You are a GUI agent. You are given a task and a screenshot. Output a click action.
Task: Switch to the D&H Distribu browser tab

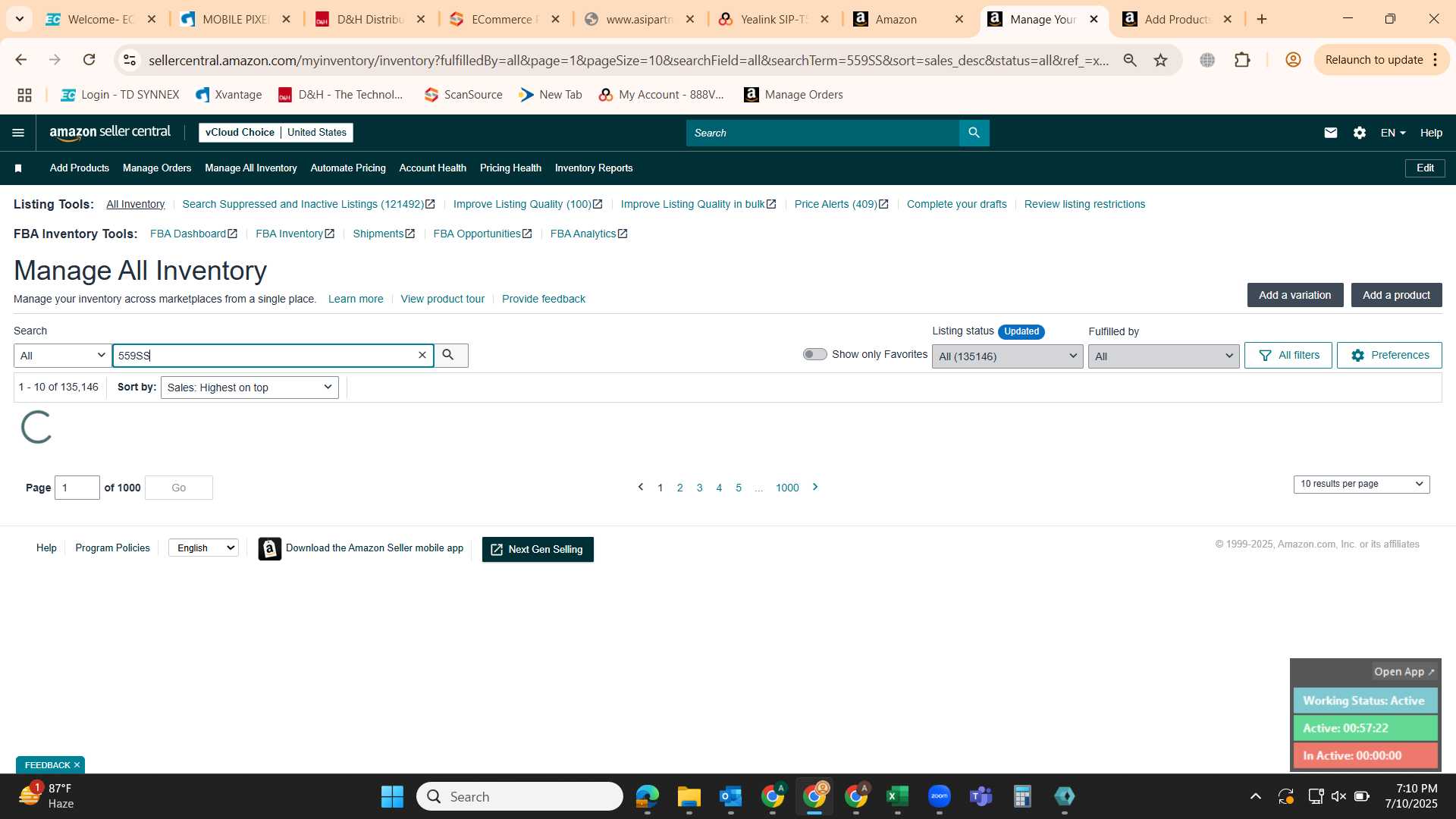click(369, 19)
